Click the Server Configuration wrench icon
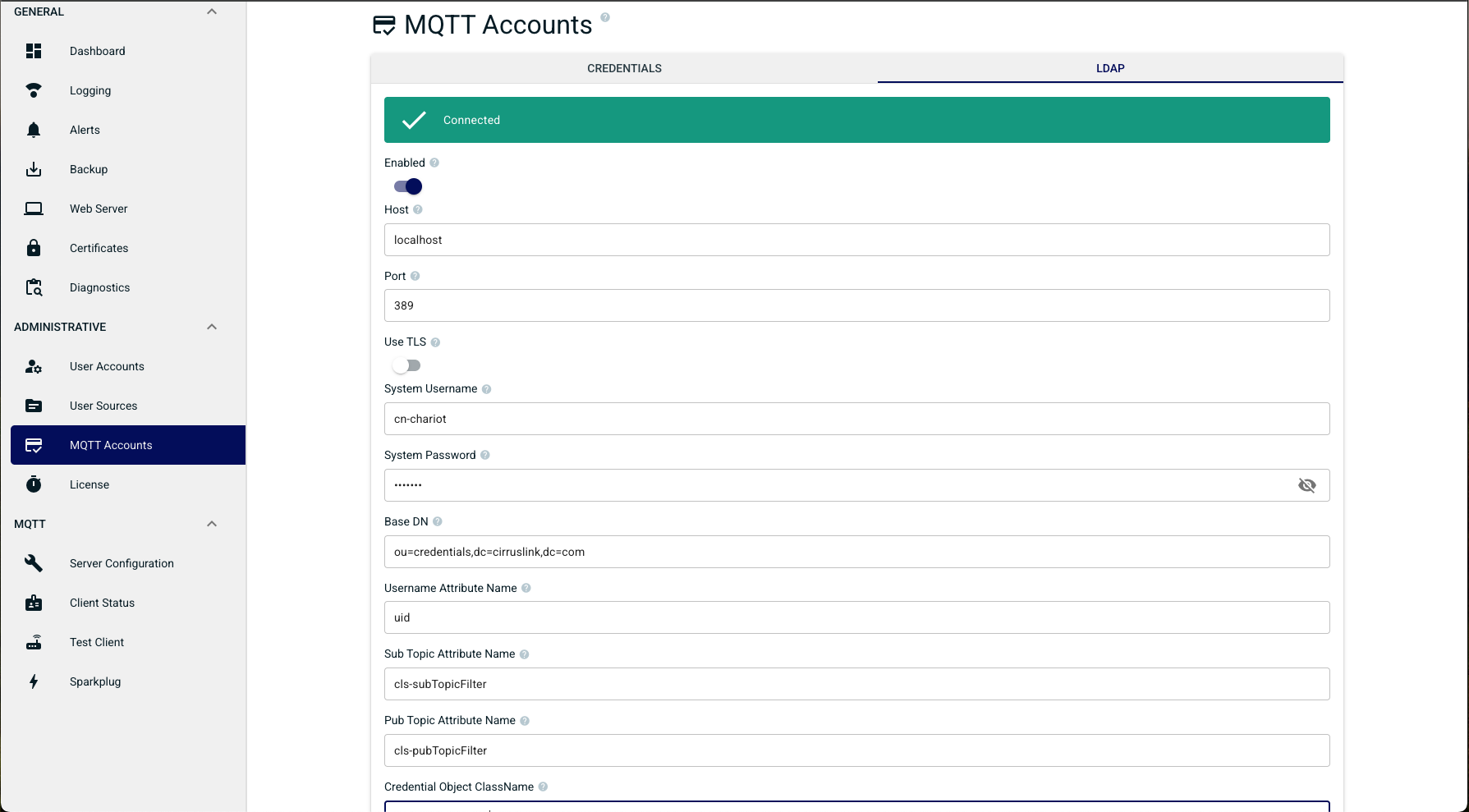The height and width of the screenshot is (812, 1469). (x=34, y=563)
